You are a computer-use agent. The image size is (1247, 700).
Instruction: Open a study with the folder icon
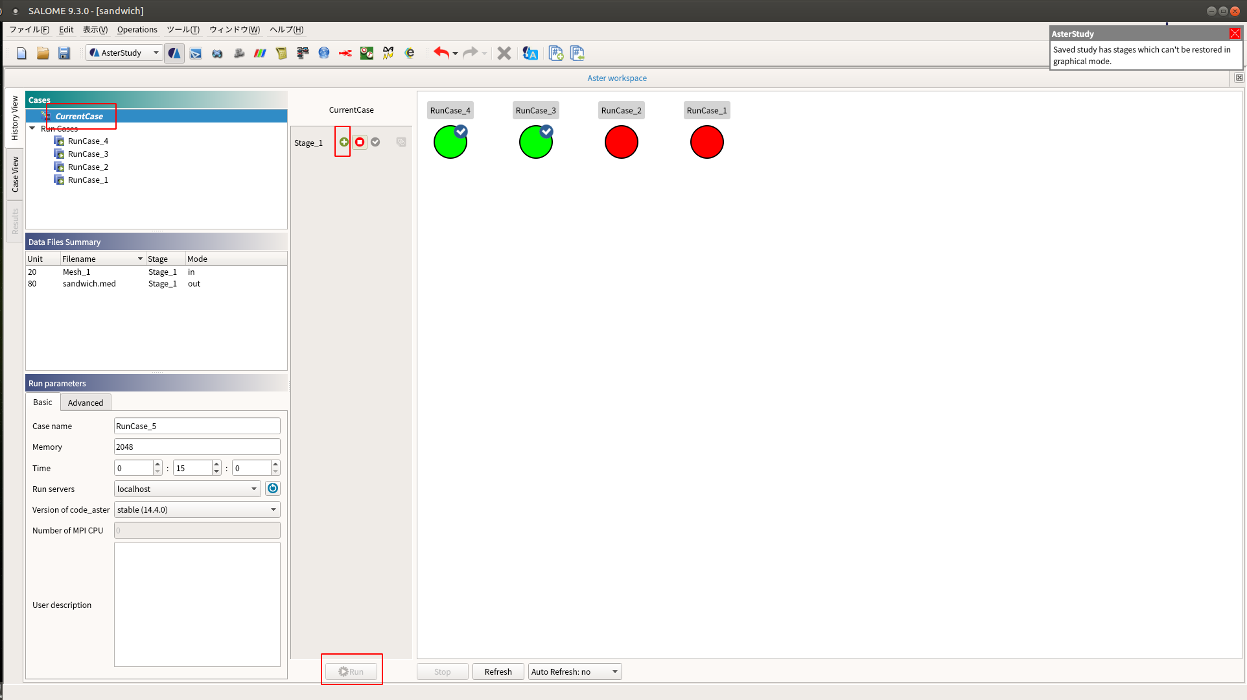coord(43,53)
